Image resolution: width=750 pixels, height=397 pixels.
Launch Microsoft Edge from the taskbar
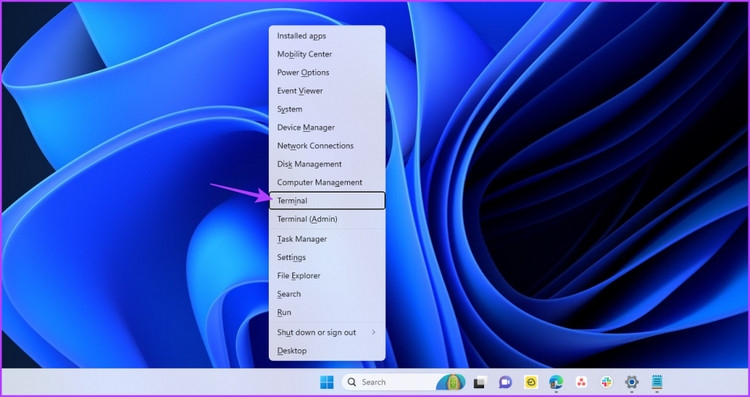coord(556,382)
